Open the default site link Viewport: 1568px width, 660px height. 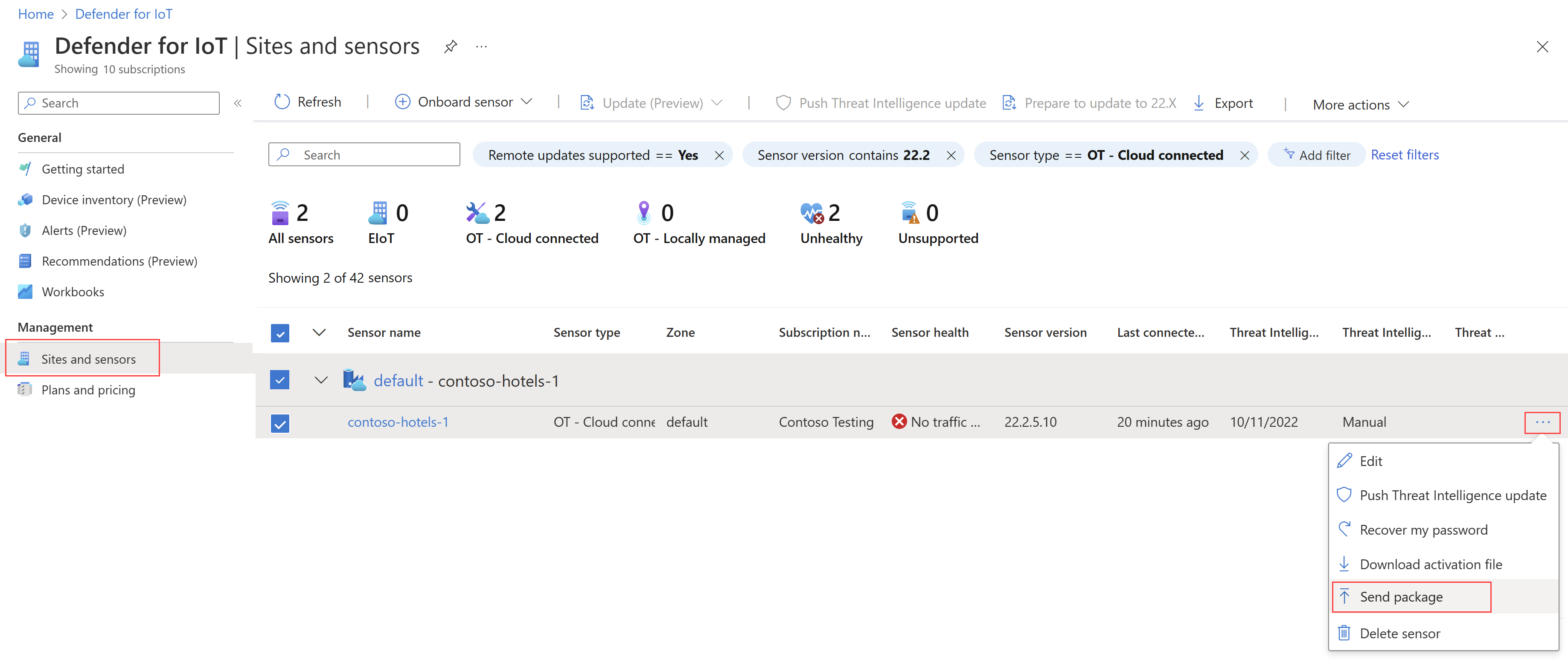point(398,381)
